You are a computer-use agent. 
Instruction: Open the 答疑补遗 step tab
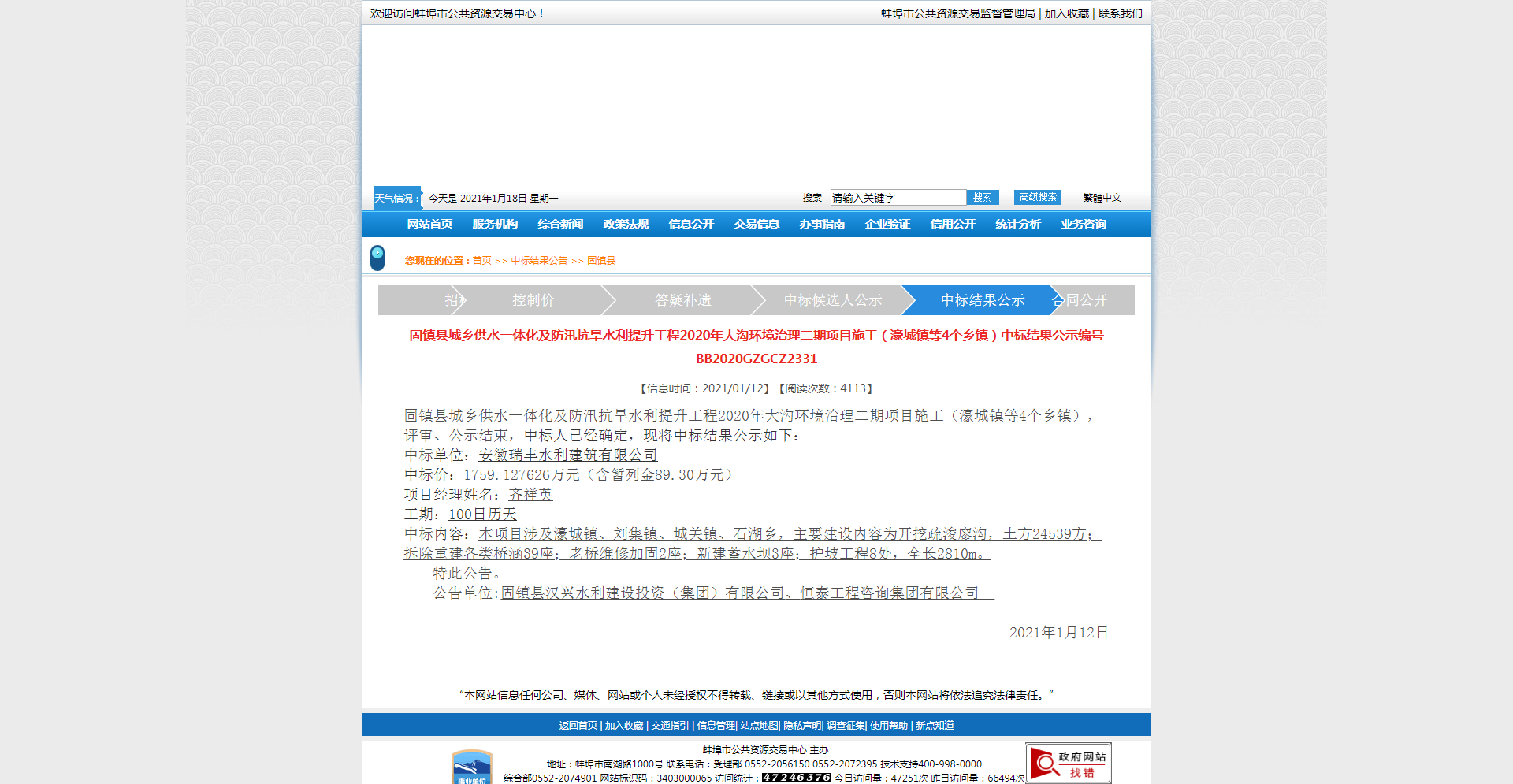coord(682,300)
